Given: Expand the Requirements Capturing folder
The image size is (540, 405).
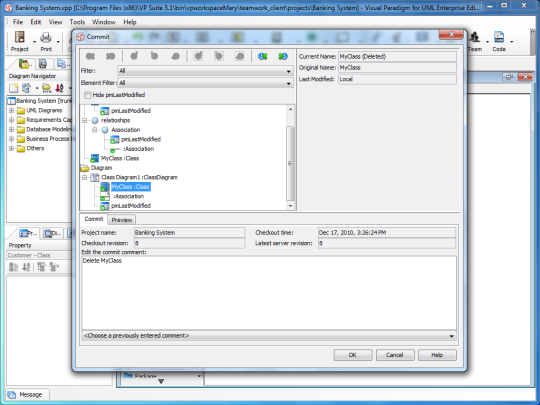Looking at the screenshot, I should tap(11, 120).
